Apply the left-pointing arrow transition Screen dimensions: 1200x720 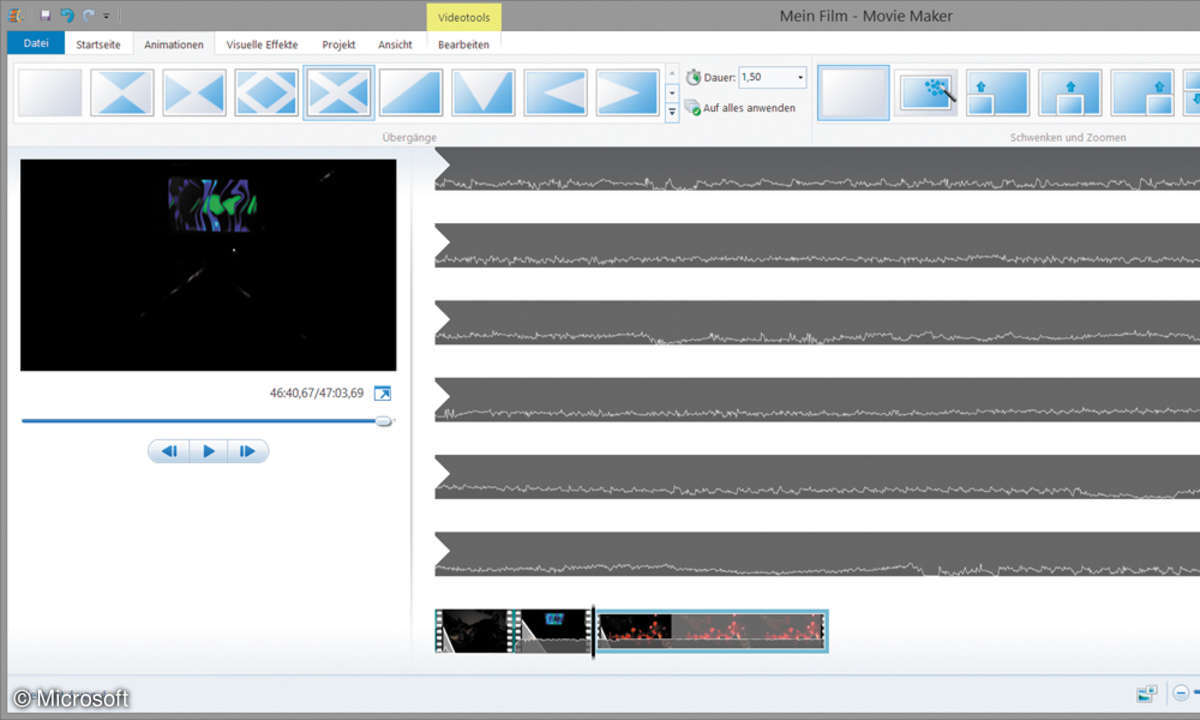pos(555,93)
